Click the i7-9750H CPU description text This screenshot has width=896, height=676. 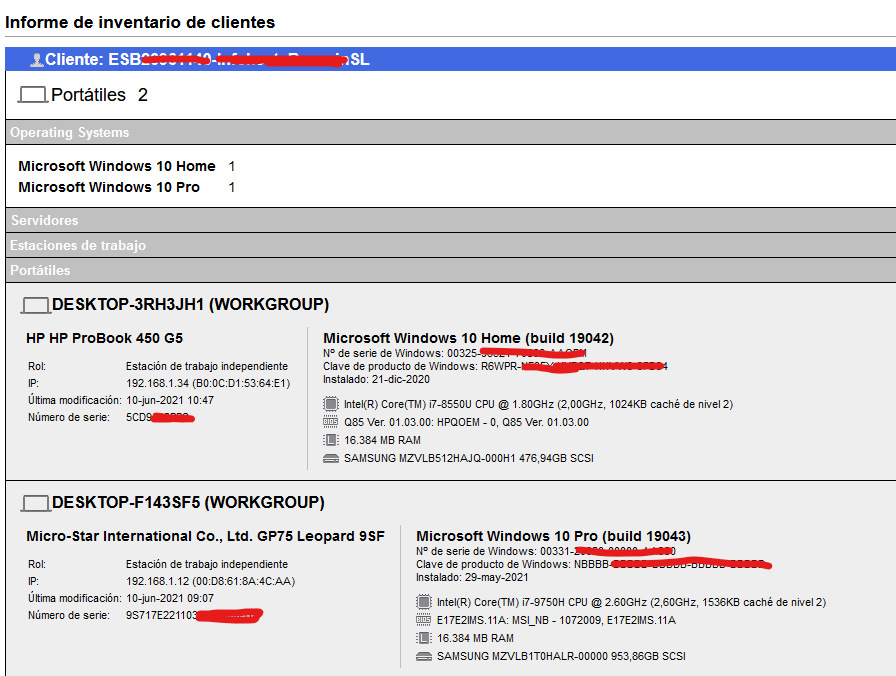tap(631, 602)
